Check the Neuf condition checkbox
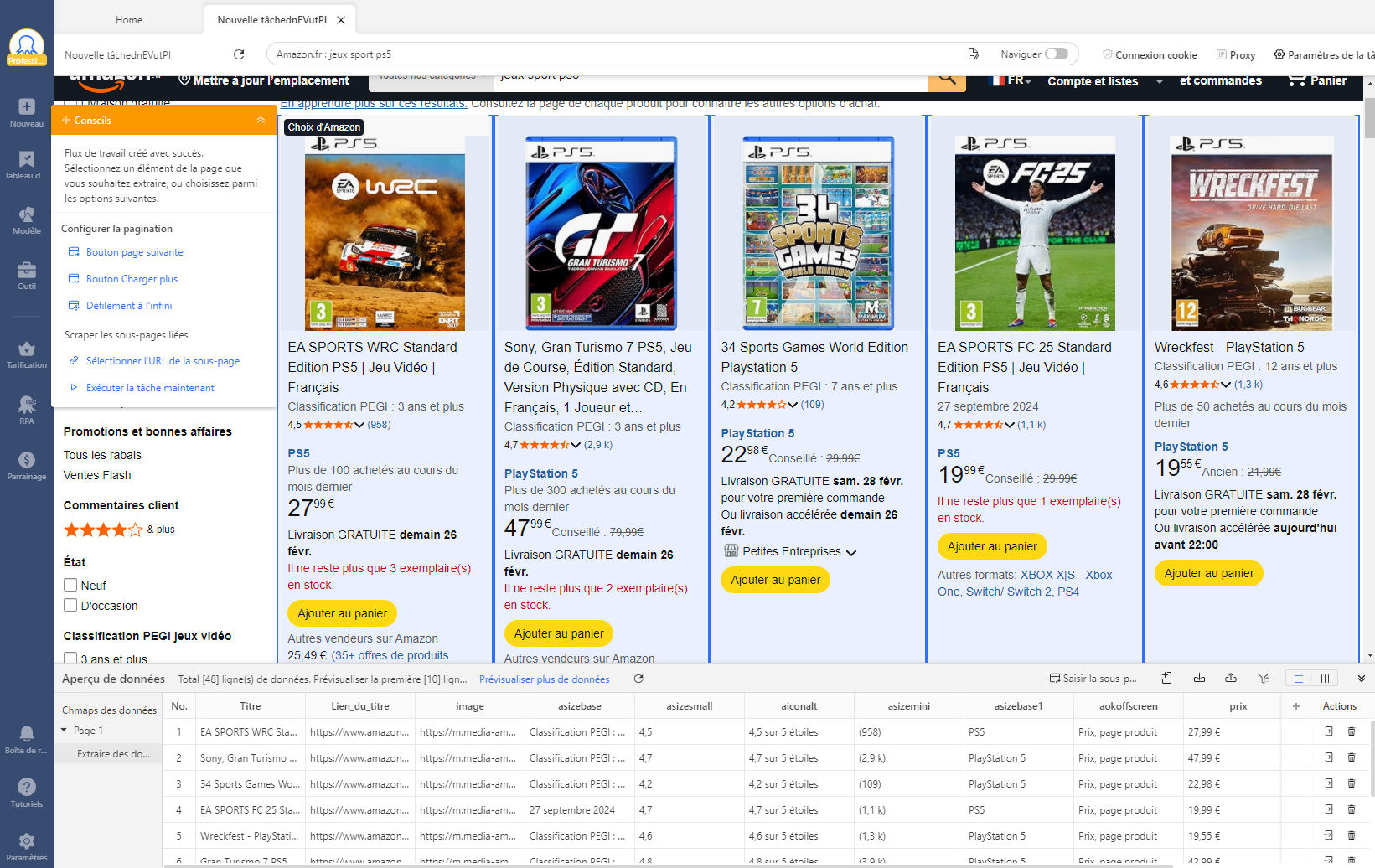This screenshot has width=1375, height=868. pos(71,585)
